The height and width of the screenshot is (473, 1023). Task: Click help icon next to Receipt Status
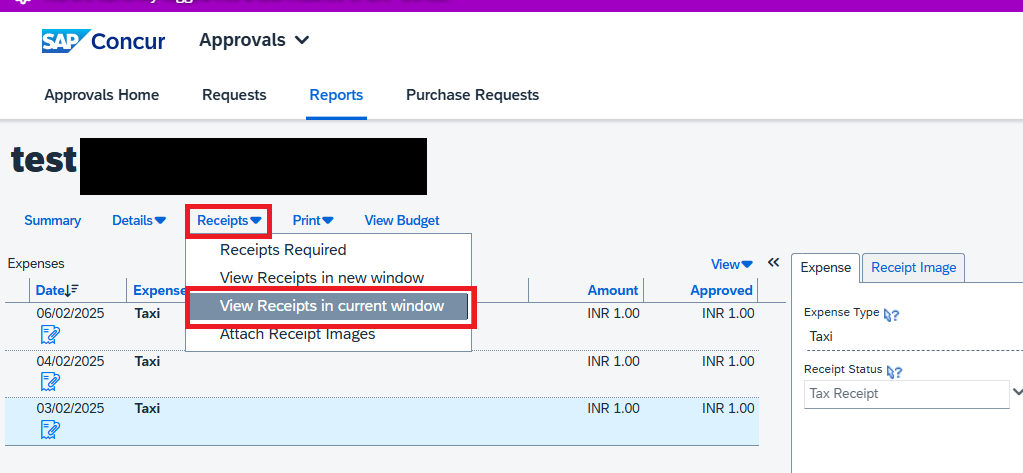tap(894, 372)
